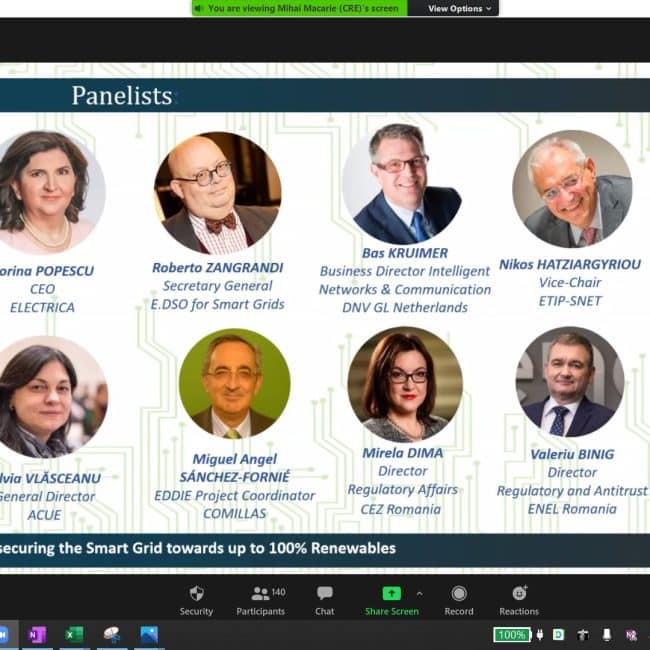Click 'DNV GL Netherlands' text
This screenshot has width=650, height=650.
[405, 308]
